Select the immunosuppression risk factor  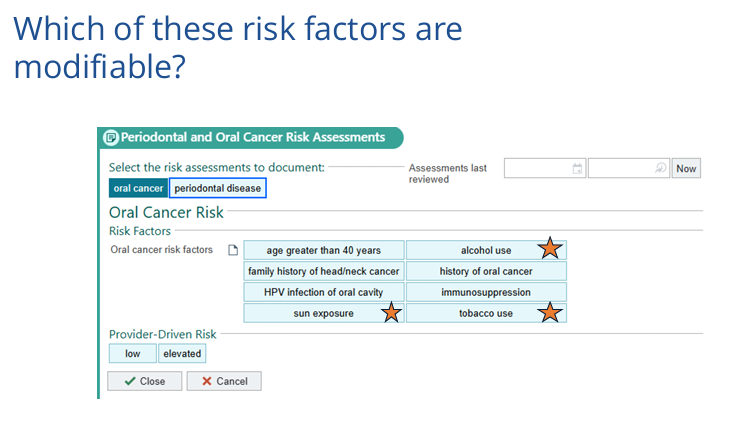[x=486, y=292]
